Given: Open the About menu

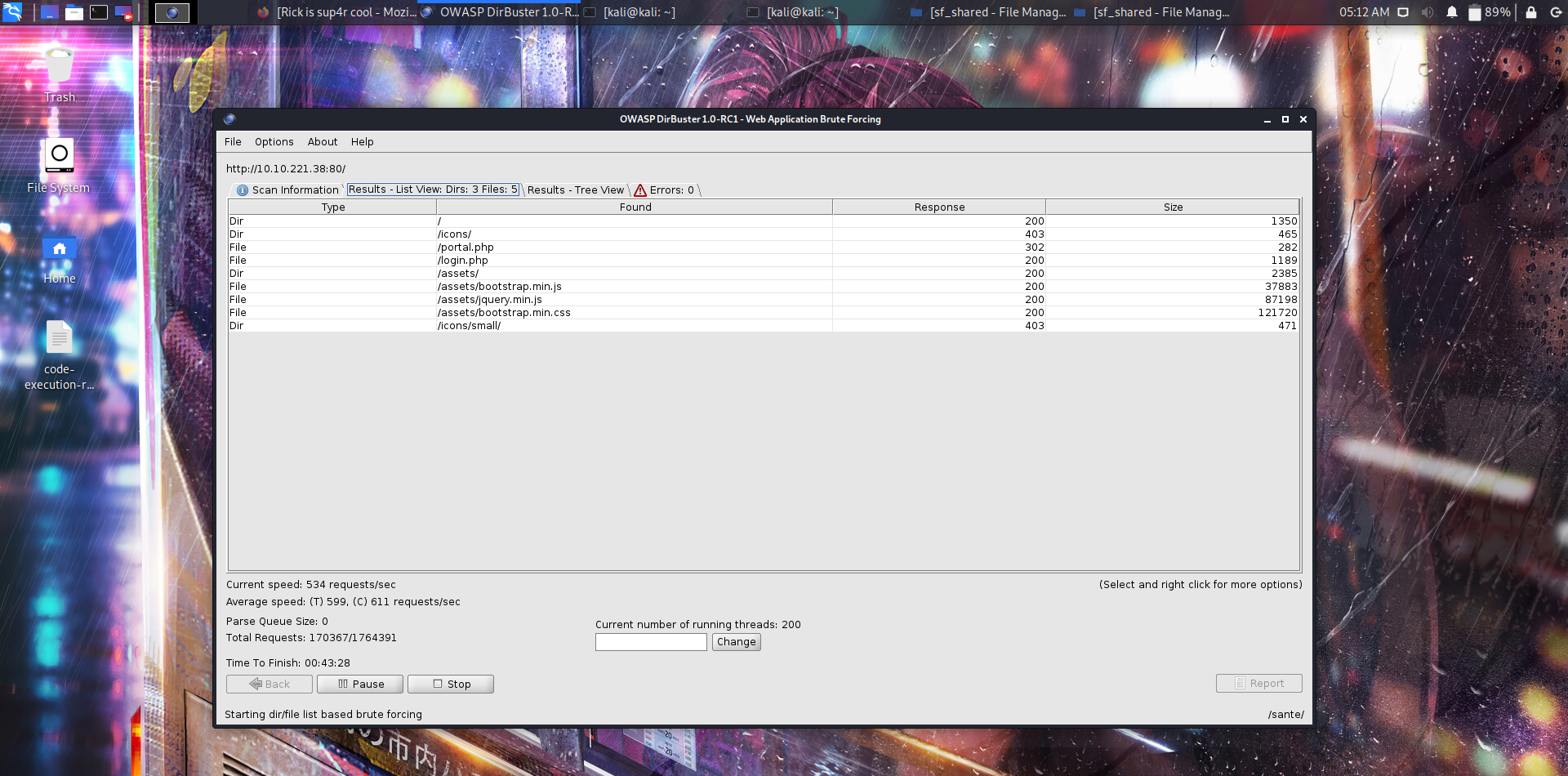Looking at the screenshot, I should tap(323, 142).
